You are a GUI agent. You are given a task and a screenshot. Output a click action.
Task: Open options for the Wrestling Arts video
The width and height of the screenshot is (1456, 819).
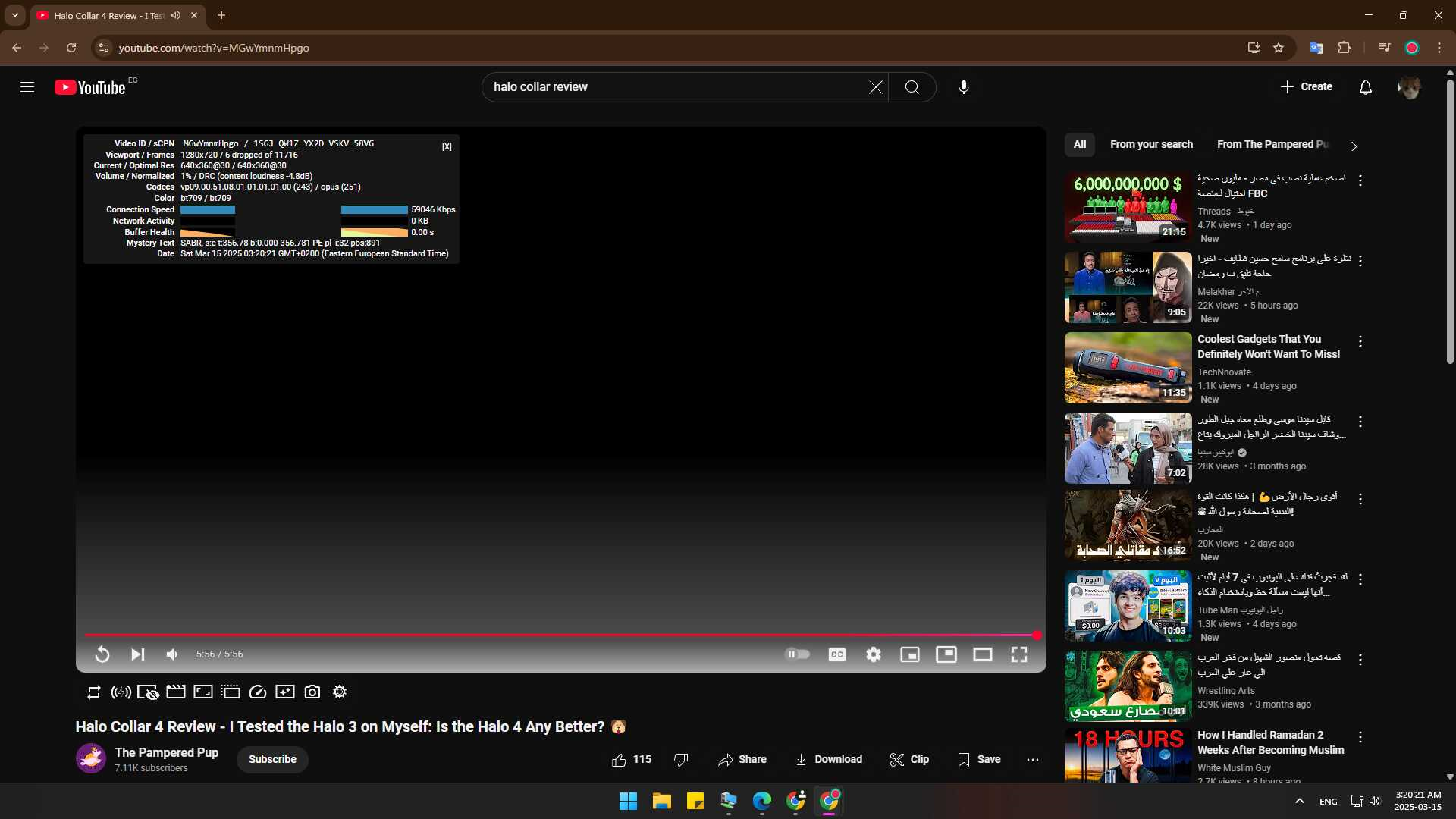click(1360, 660)
